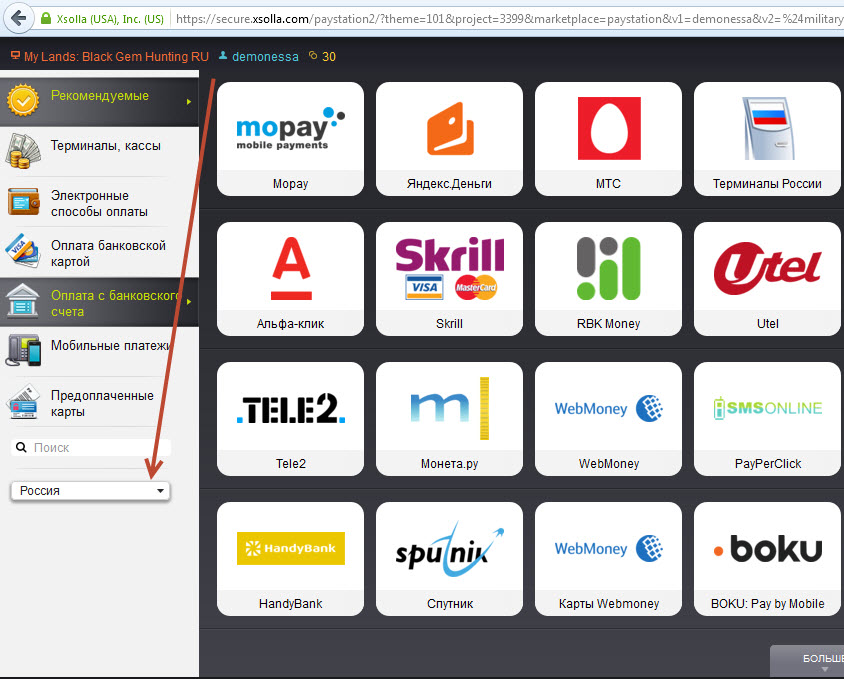844x679 pixels.
Task: Open the Мобильные платежи category
Action: click(x=99, y=352)
